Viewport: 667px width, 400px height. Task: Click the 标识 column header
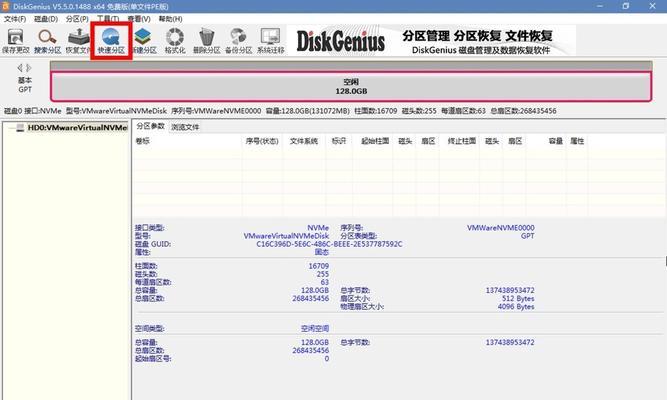pyautogui.click(x=339, y=141)
